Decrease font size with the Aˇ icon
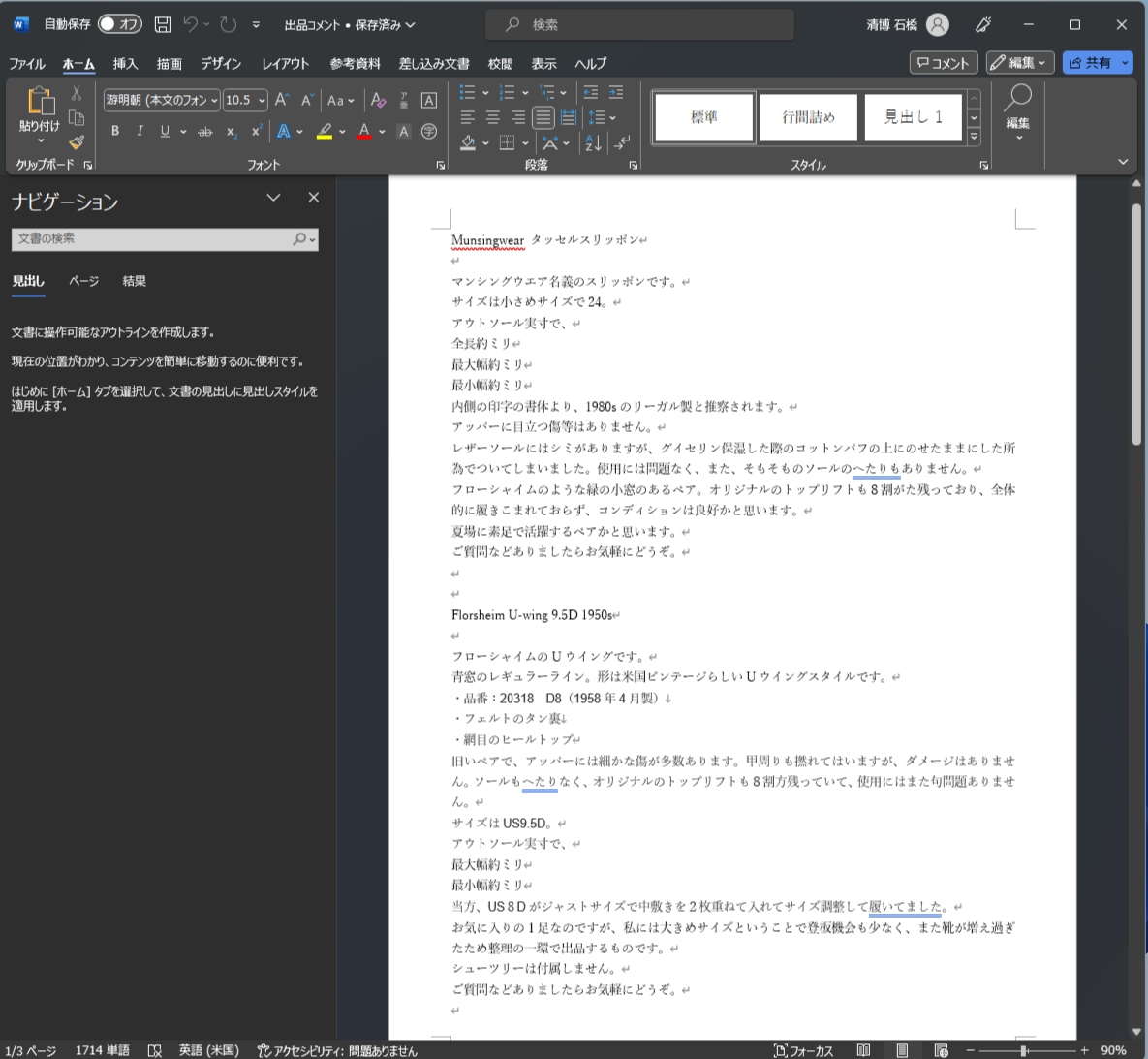The image size is (1148, 1059). click(x=307, y=100)
